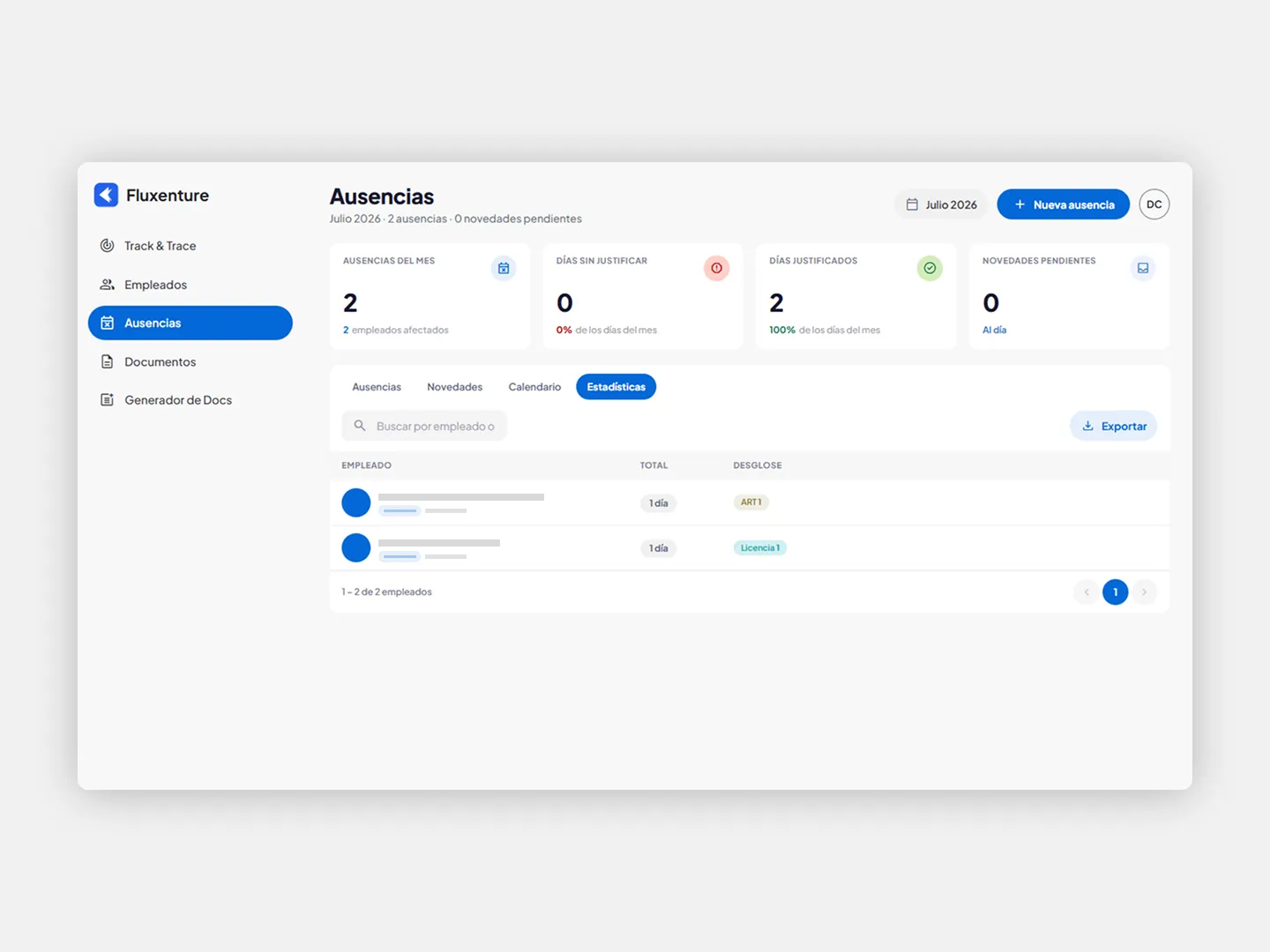The image size is (1270, 952).
Task: Click the '2 empleados afectados' text
Action: [396, 330]
